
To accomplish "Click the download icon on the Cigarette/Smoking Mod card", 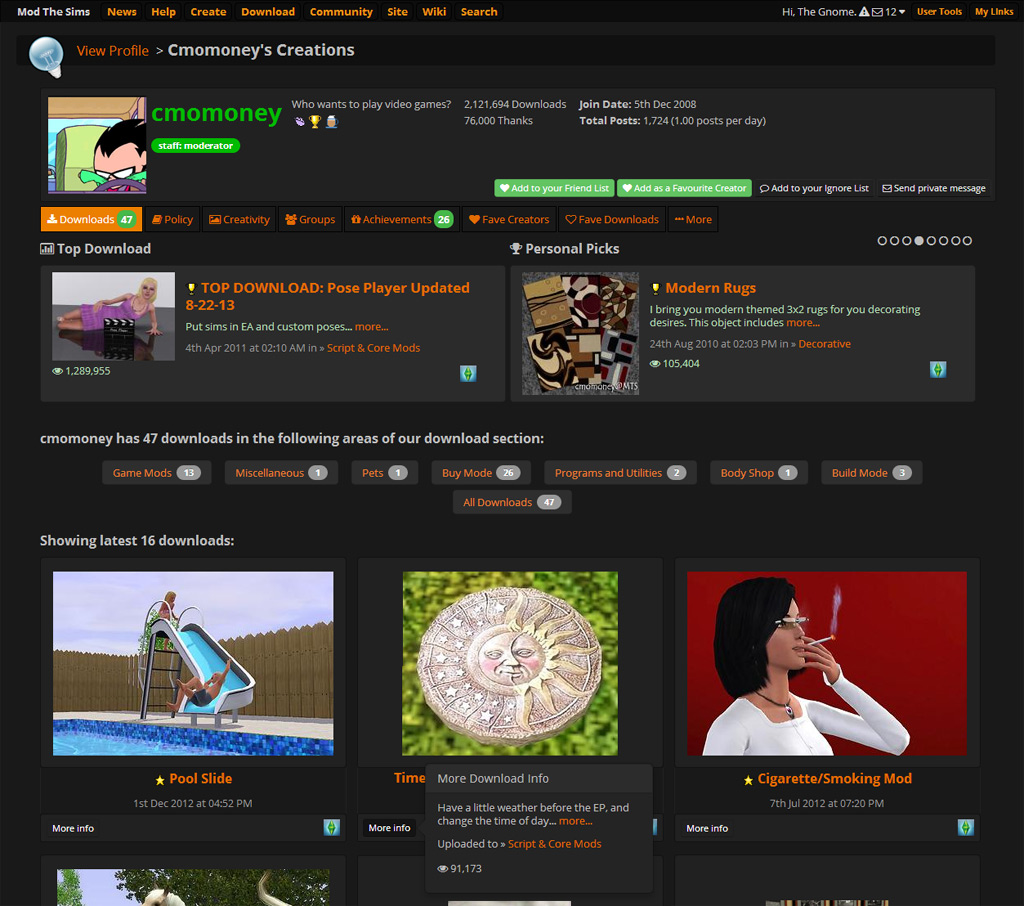I will 965,827.
